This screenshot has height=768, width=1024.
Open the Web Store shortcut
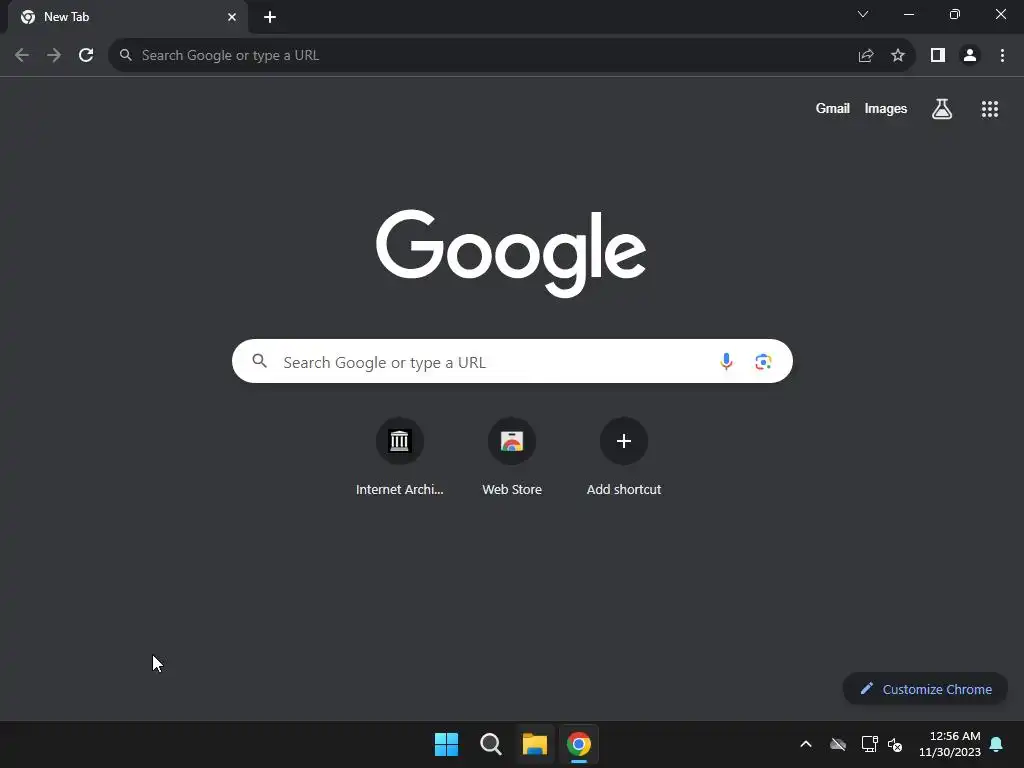point(512,458)
